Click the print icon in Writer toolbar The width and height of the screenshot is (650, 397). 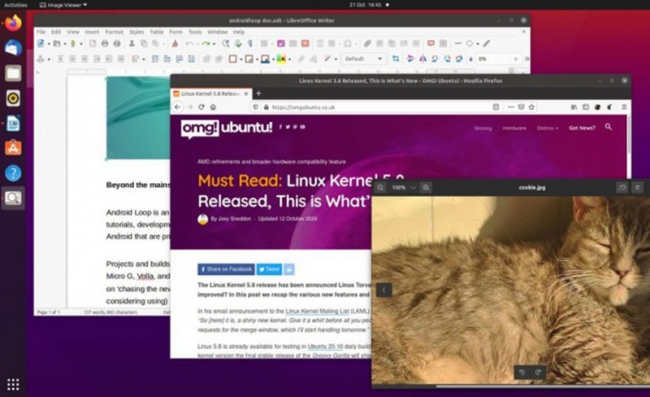tap(105, 43)
